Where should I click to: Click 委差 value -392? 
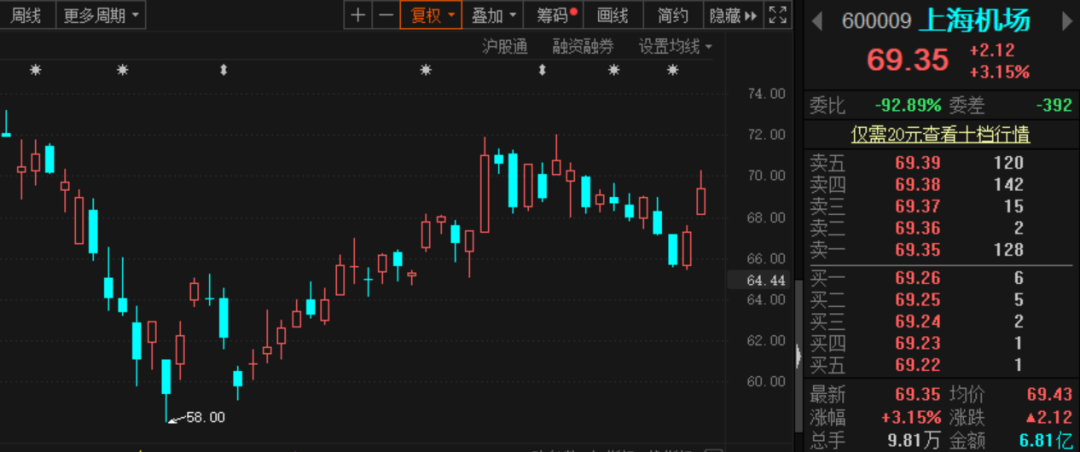click(x=1054, y=105)
